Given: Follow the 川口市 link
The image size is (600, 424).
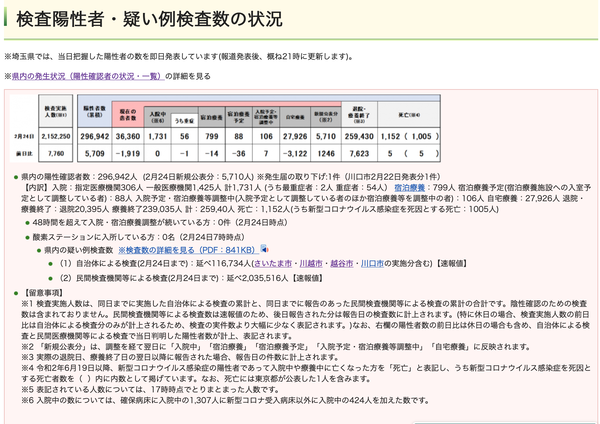Looking at the screenshot, I should (372, 264).
